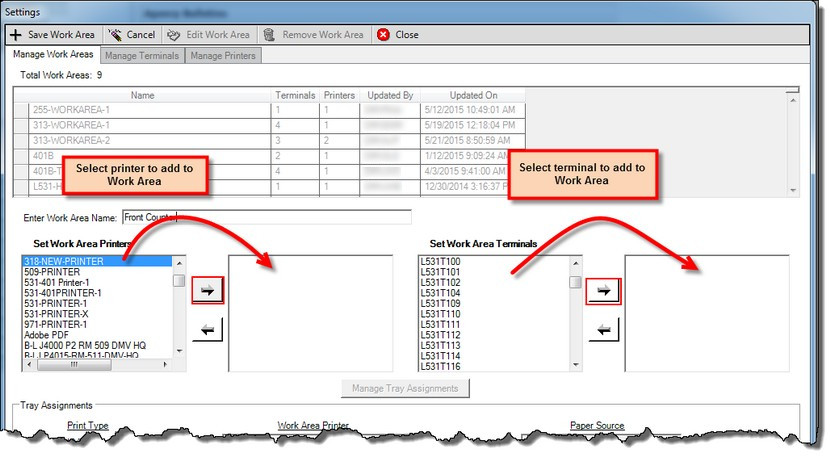
Task: Select terminal L531T116
Action: click(440, 366)
